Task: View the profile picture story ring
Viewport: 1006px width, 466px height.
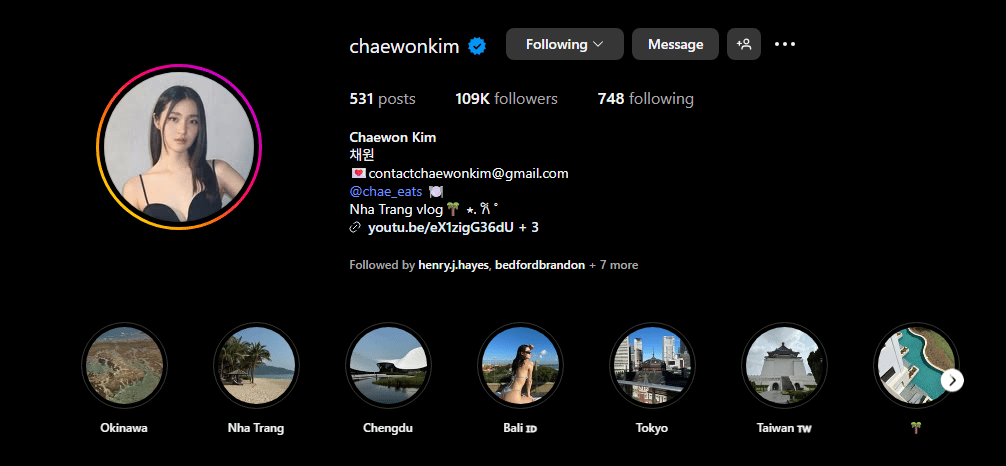Action: coord(179,147)
